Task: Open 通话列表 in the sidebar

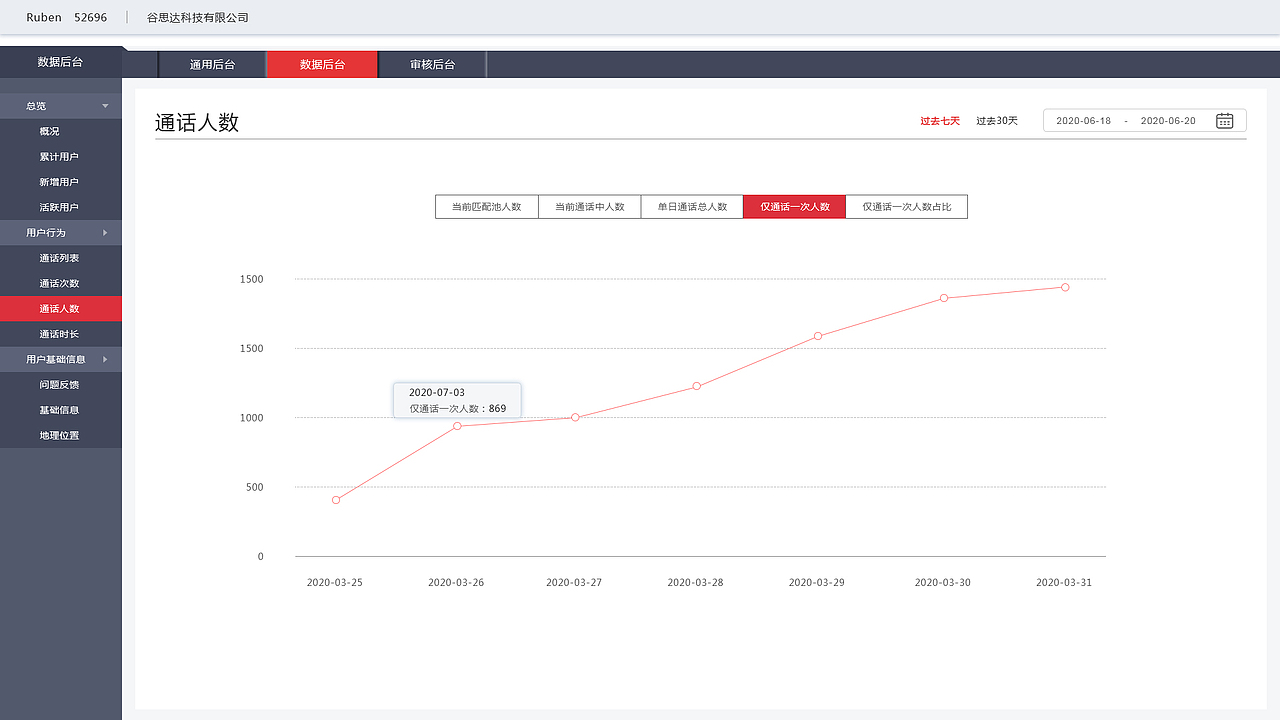Action: [61, 258]
